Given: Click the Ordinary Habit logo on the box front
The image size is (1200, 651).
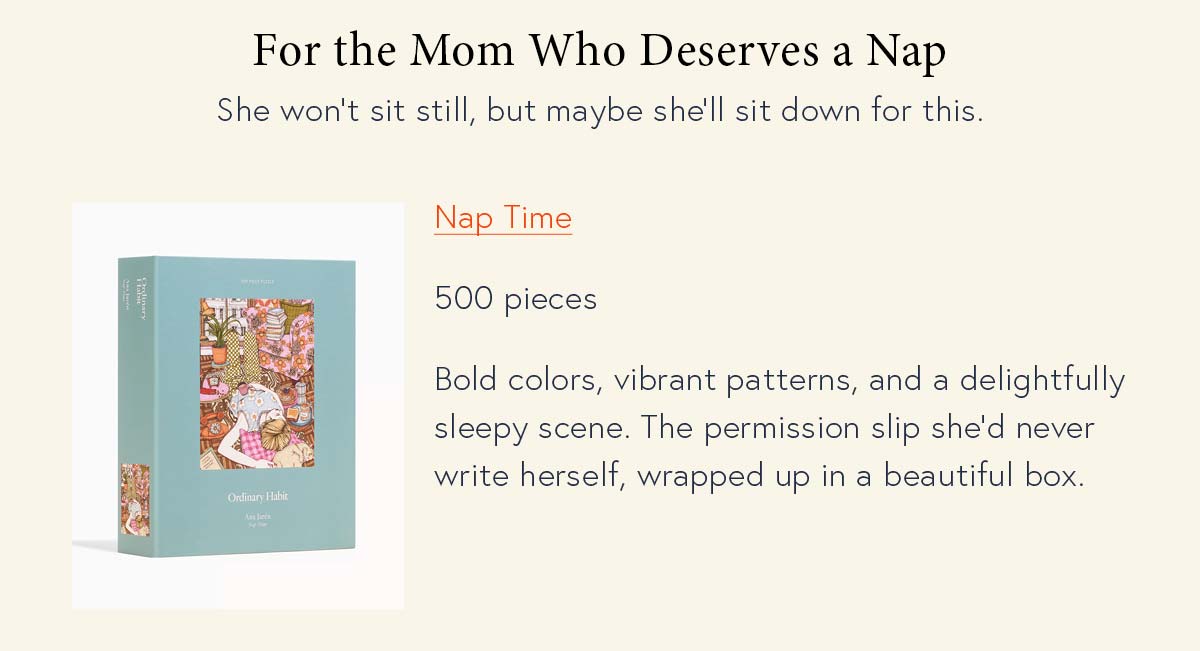Looking at the screenshot, I should [x=257, y=497].
